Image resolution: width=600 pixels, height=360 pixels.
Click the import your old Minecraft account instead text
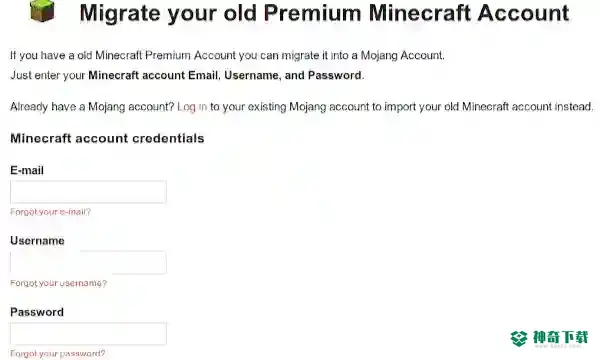point(489,107)
